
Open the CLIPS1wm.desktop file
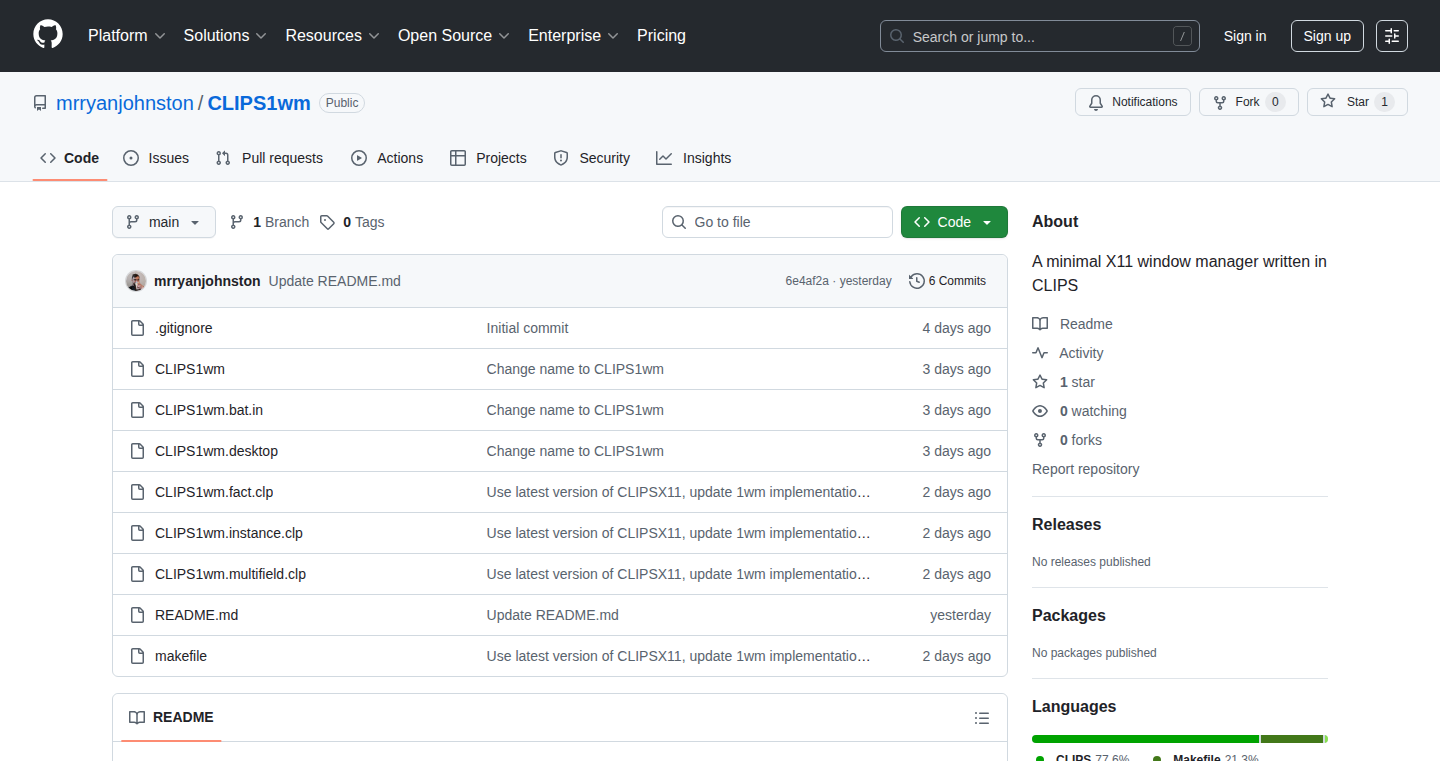[216, 451]
